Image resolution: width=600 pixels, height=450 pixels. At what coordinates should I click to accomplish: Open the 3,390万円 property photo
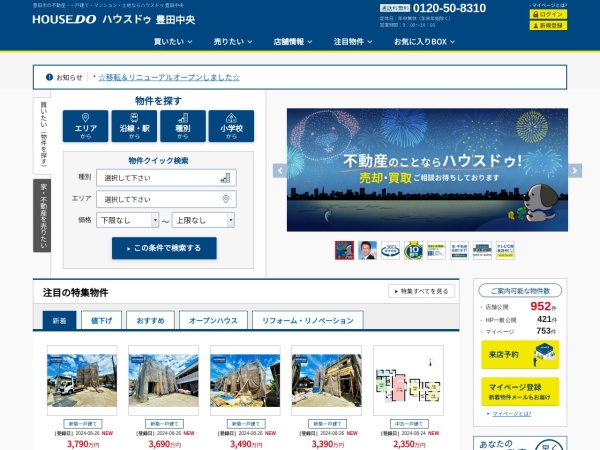click(326, 380)
